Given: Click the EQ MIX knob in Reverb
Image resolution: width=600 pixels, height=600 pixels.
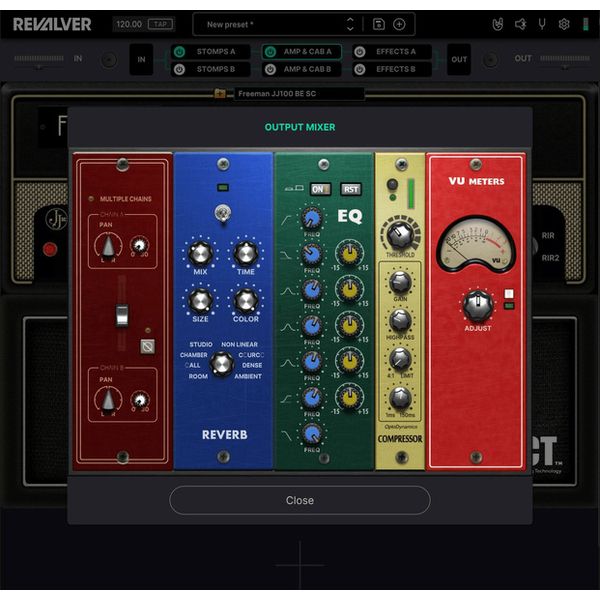Looking at the screenshot, I should coord(200,253).
